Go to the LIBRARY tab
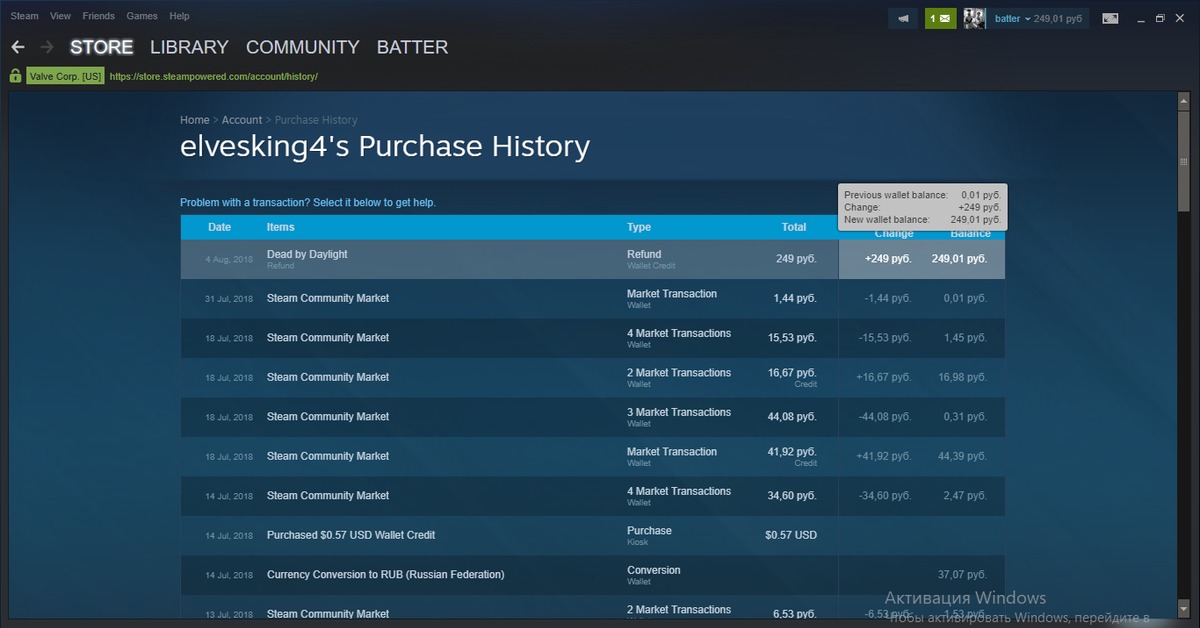This screenshot has width=1200, height=628. (x=189, y=47)
